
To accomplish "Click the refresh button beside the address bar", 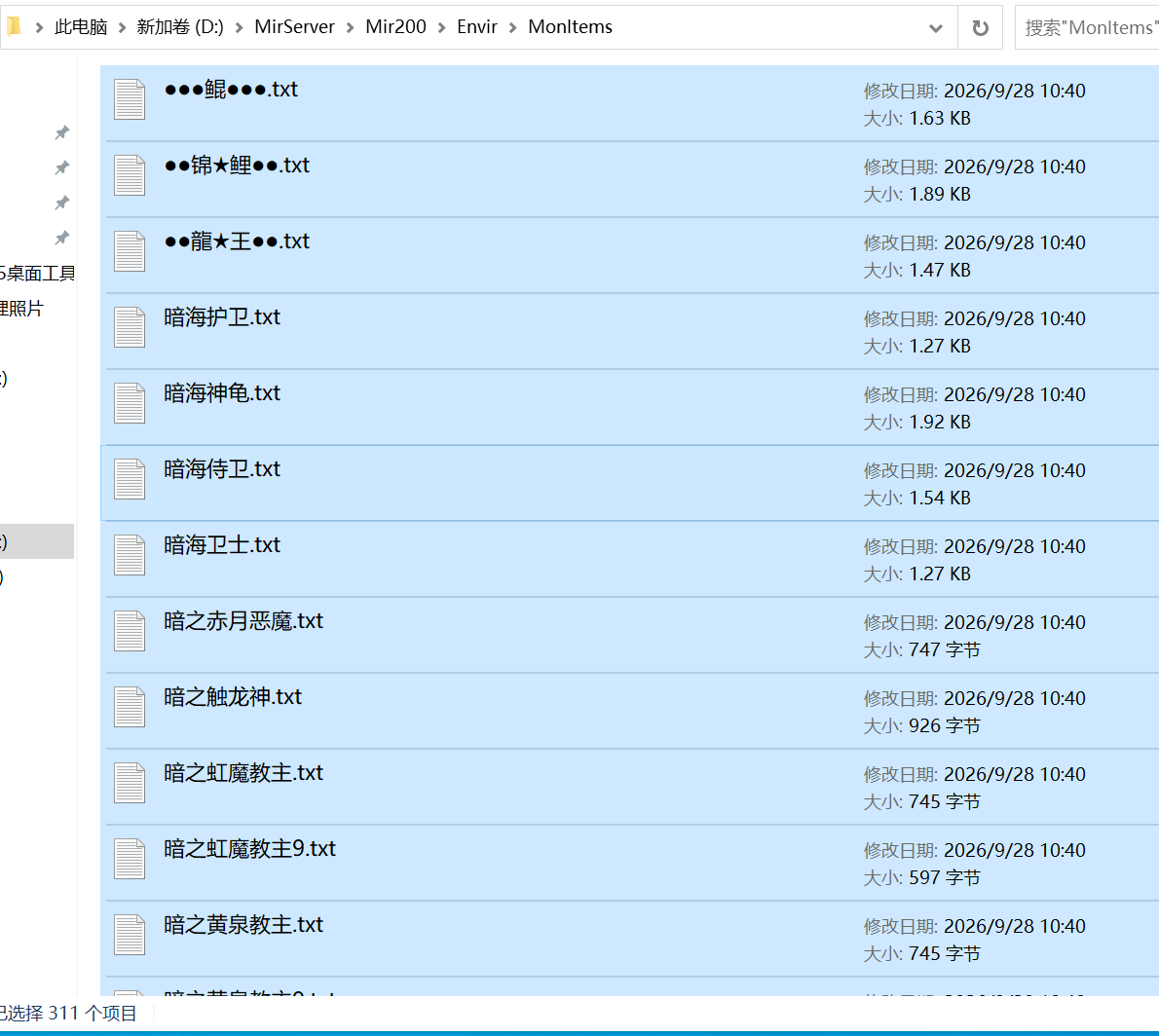I will (x=980, y=27).
